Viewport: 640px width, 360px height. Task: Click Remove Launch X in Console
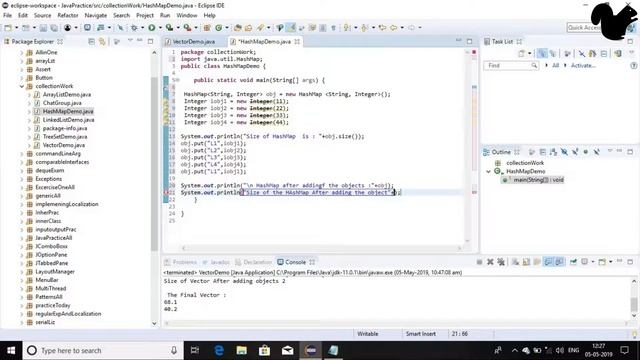(x=490, y=262)
